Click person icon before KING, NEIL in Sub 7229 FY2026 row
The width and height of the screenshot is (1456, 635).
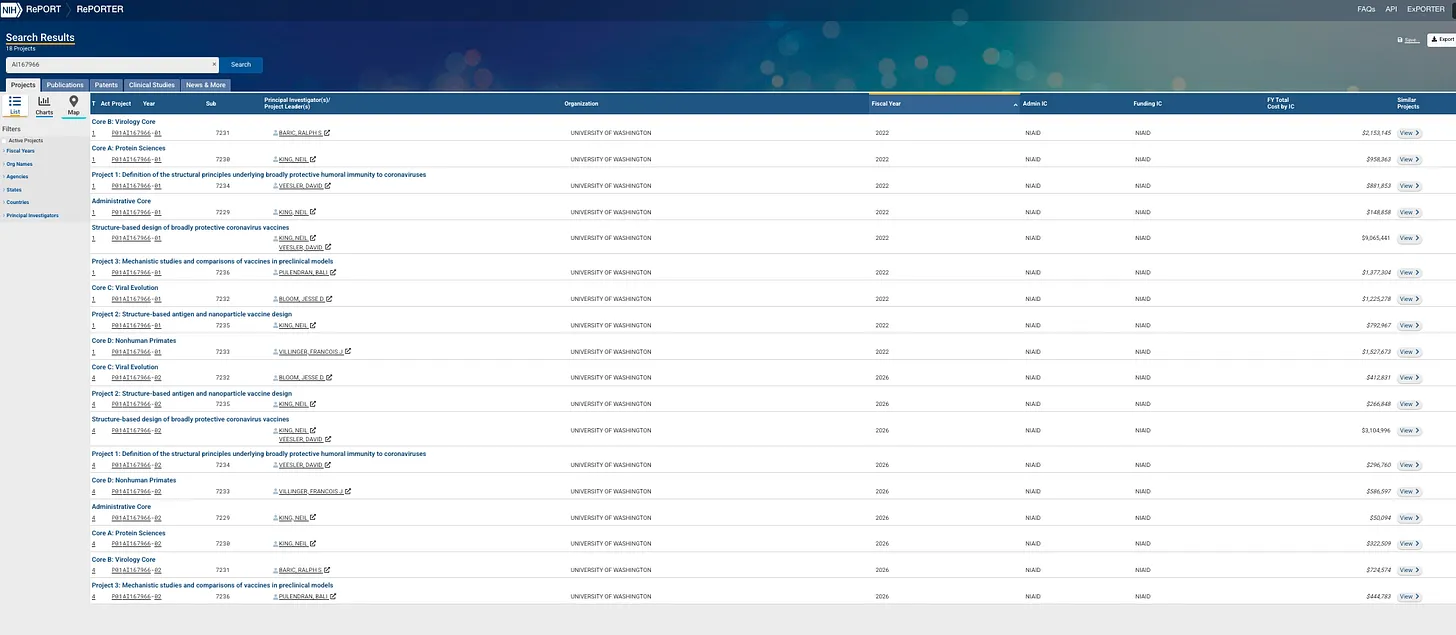[x=275, y=518]
